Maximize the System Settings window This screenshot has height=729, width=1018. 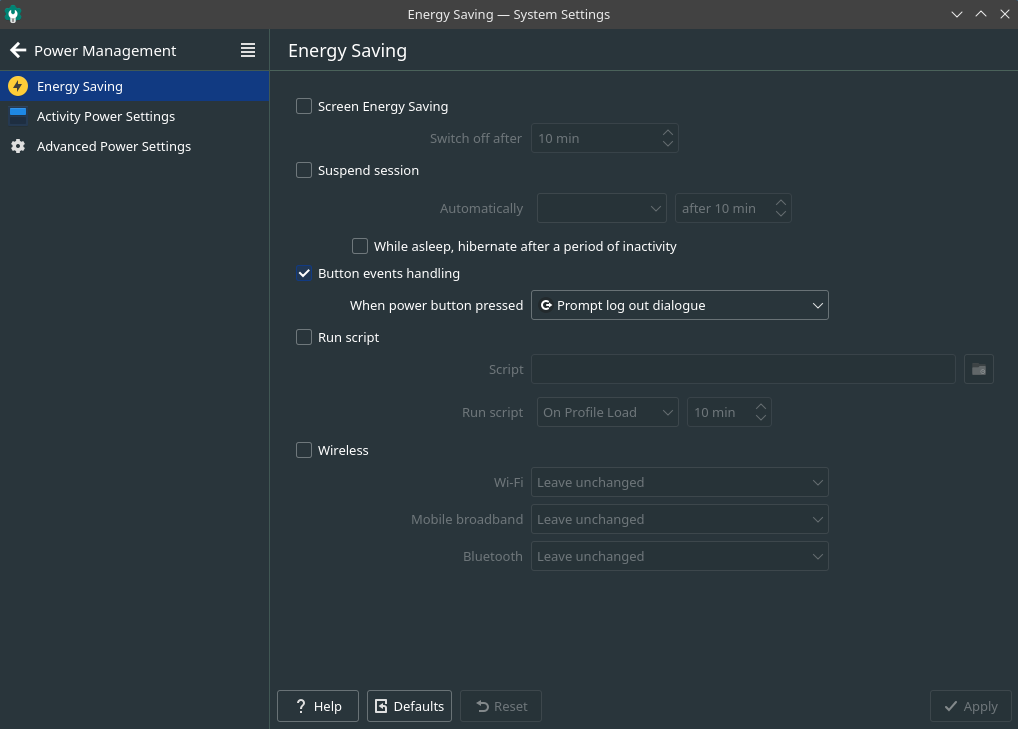tap(980, 14)
